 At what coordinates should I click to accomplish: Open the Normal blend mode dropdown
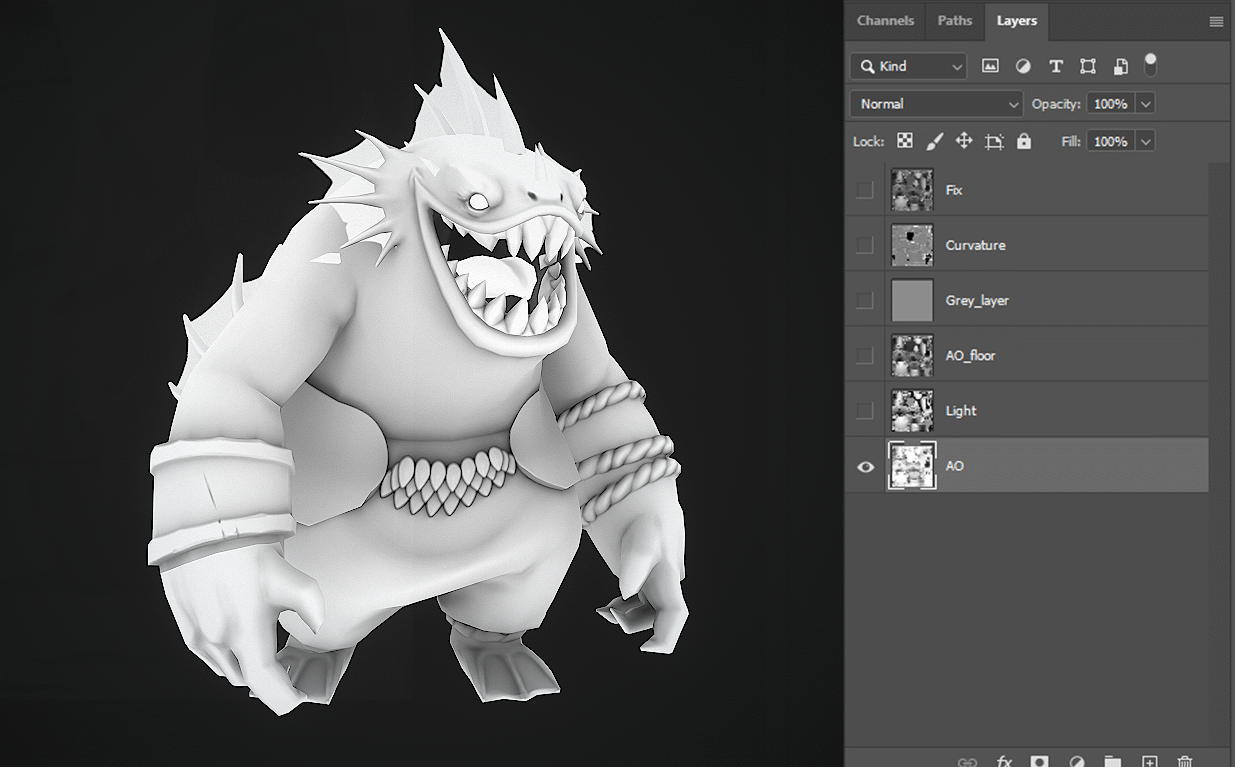pyautogui.click(x=936, y=104)
